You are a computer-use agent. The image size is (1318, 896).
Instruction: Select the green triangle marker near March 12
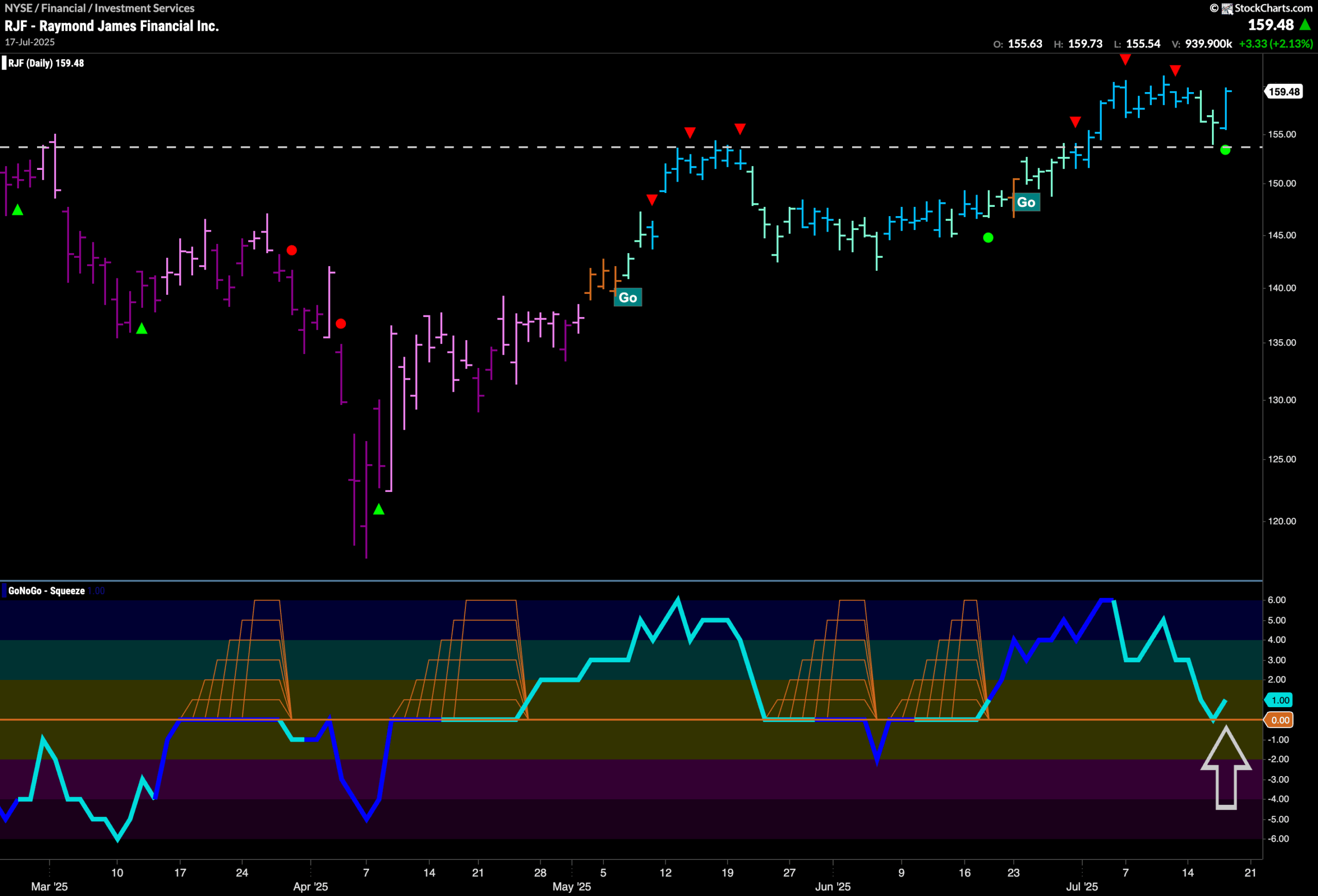(x=142, y=328)
